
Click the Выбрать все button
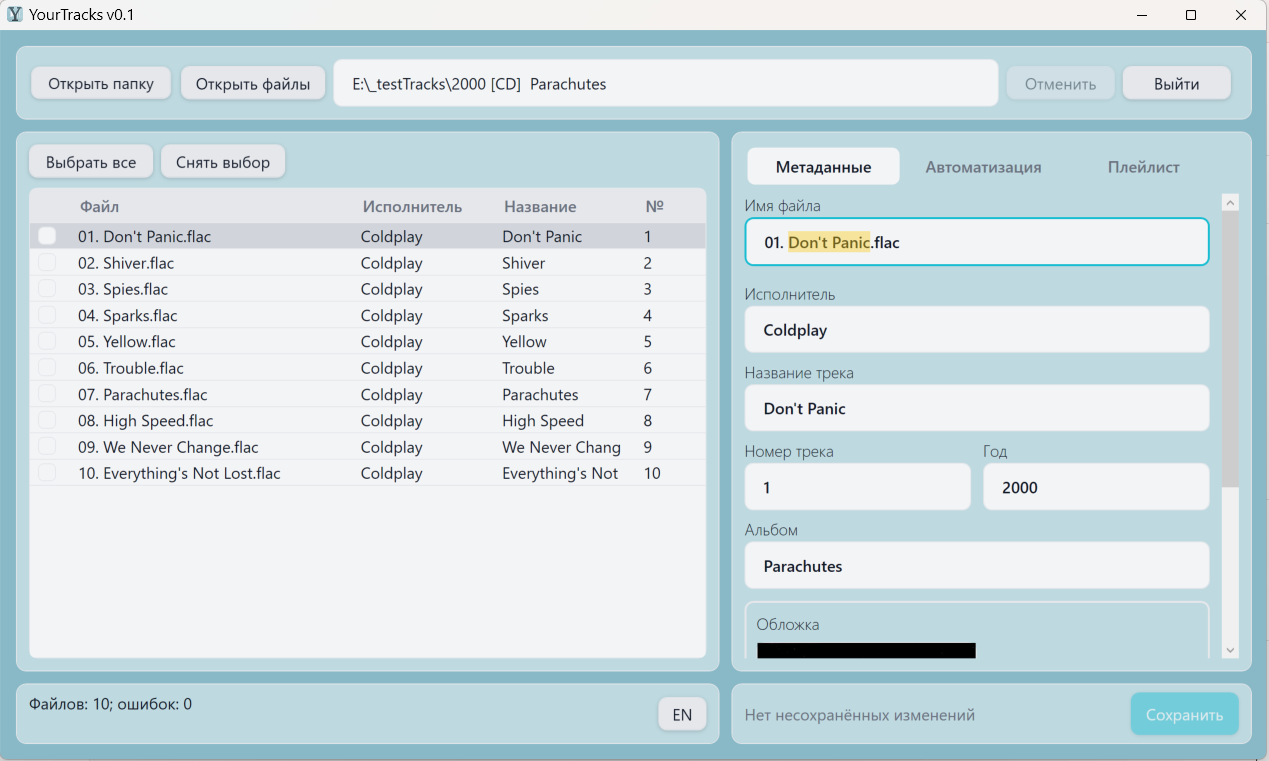[x=91, y=162]
